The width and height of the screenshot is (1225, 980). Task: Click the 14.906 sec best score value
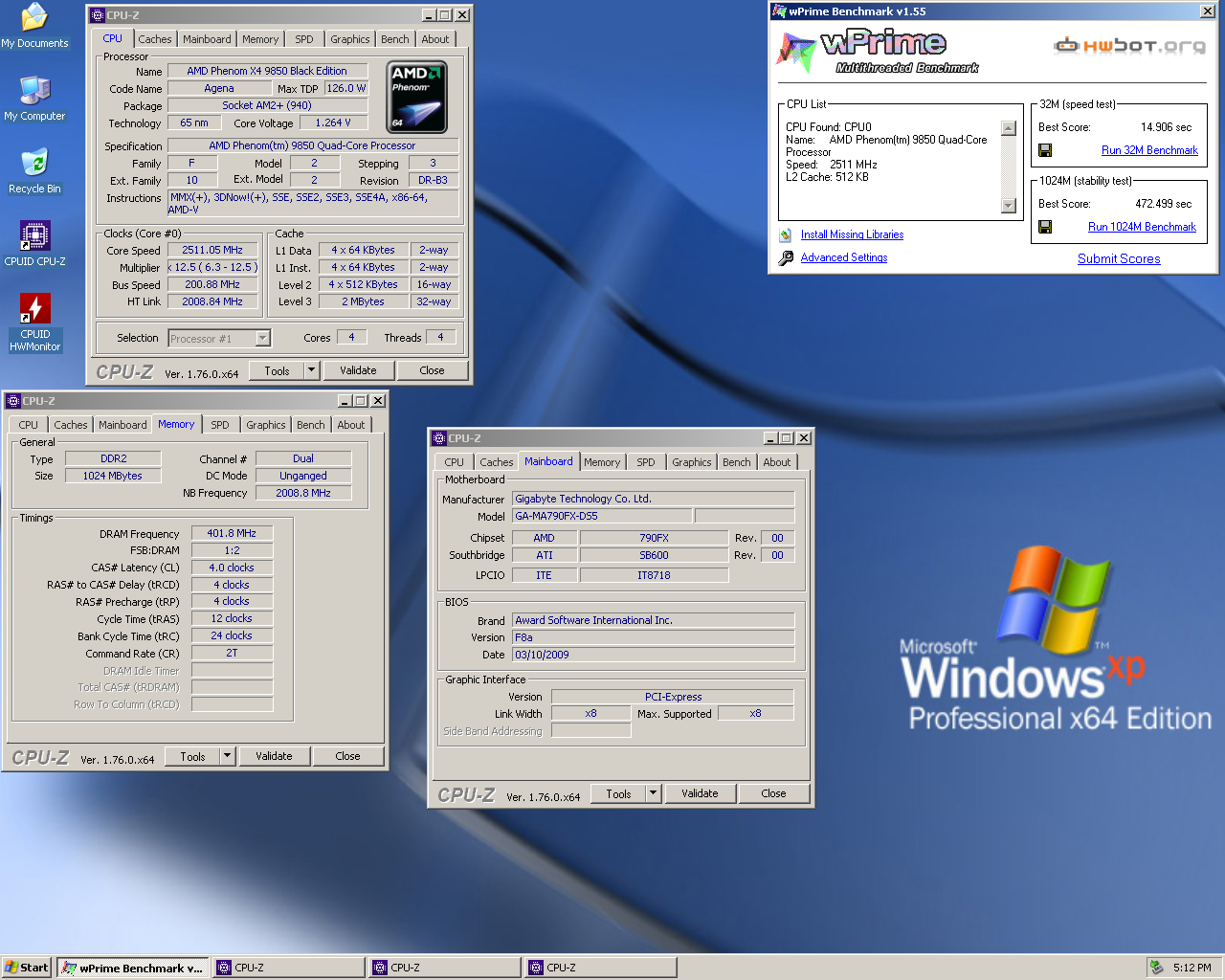tap(1166, 127)
